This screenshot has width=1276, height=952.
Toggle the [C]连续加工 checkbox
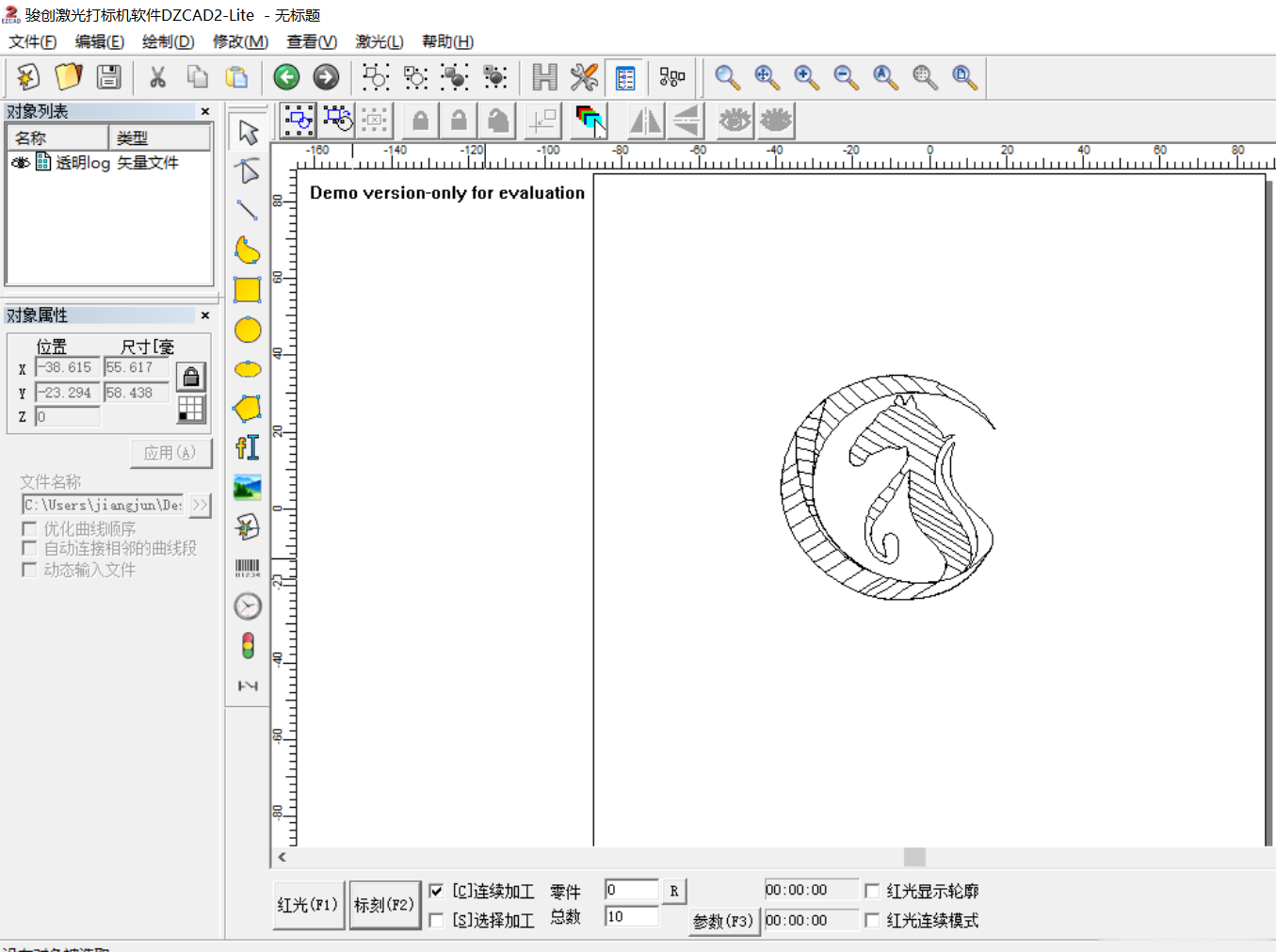[436, 891]
